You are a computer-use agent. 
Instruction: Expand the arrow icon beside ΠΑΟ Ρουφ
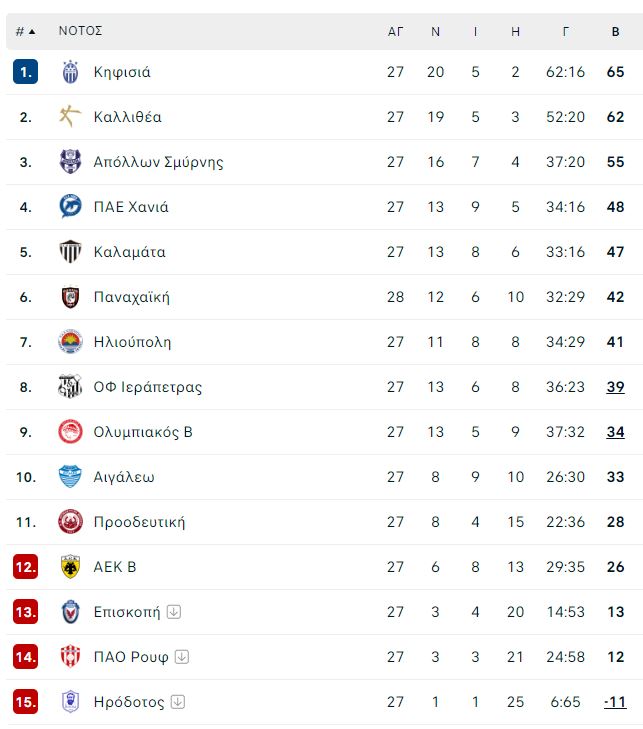182,656
